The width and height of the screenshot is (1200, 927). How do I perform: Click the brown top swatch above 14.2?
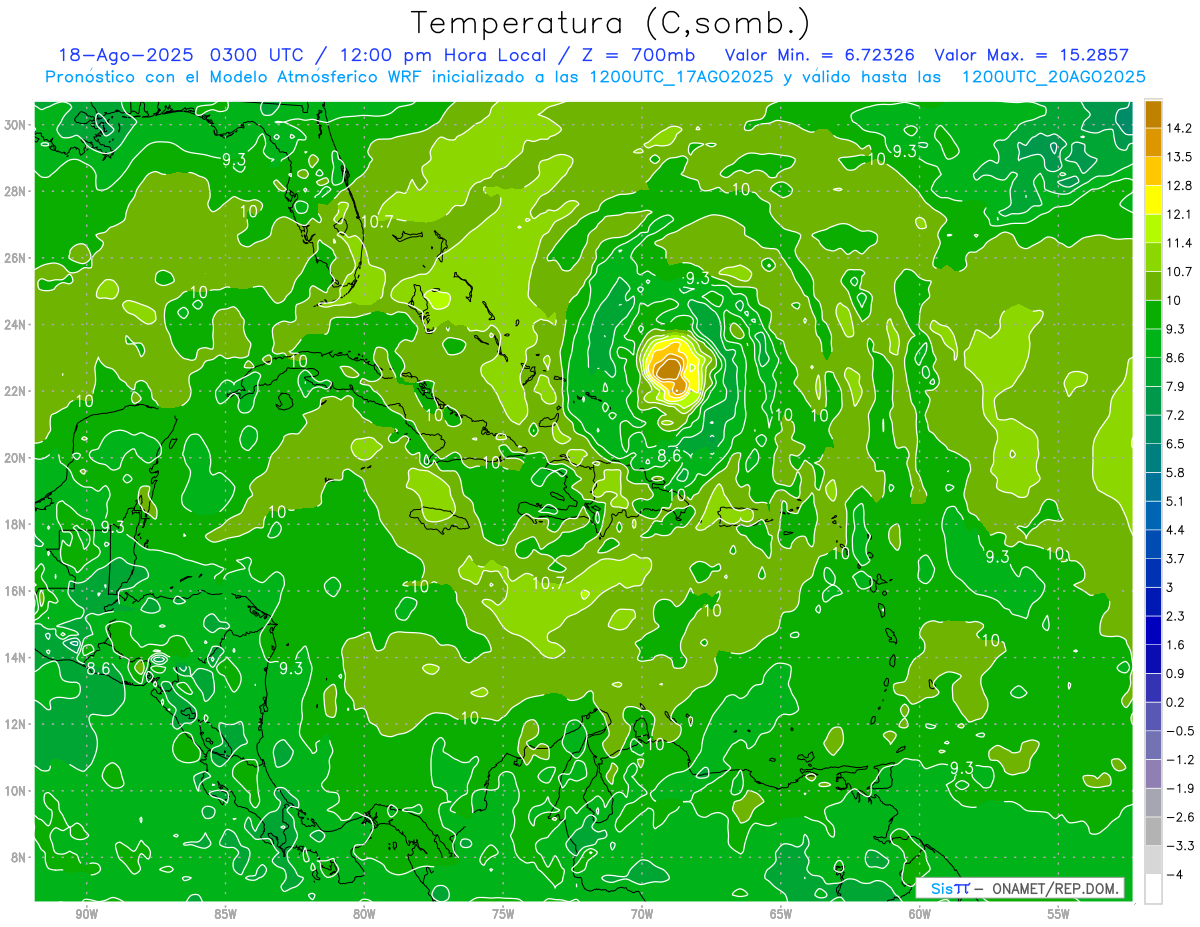[1153, 113]
